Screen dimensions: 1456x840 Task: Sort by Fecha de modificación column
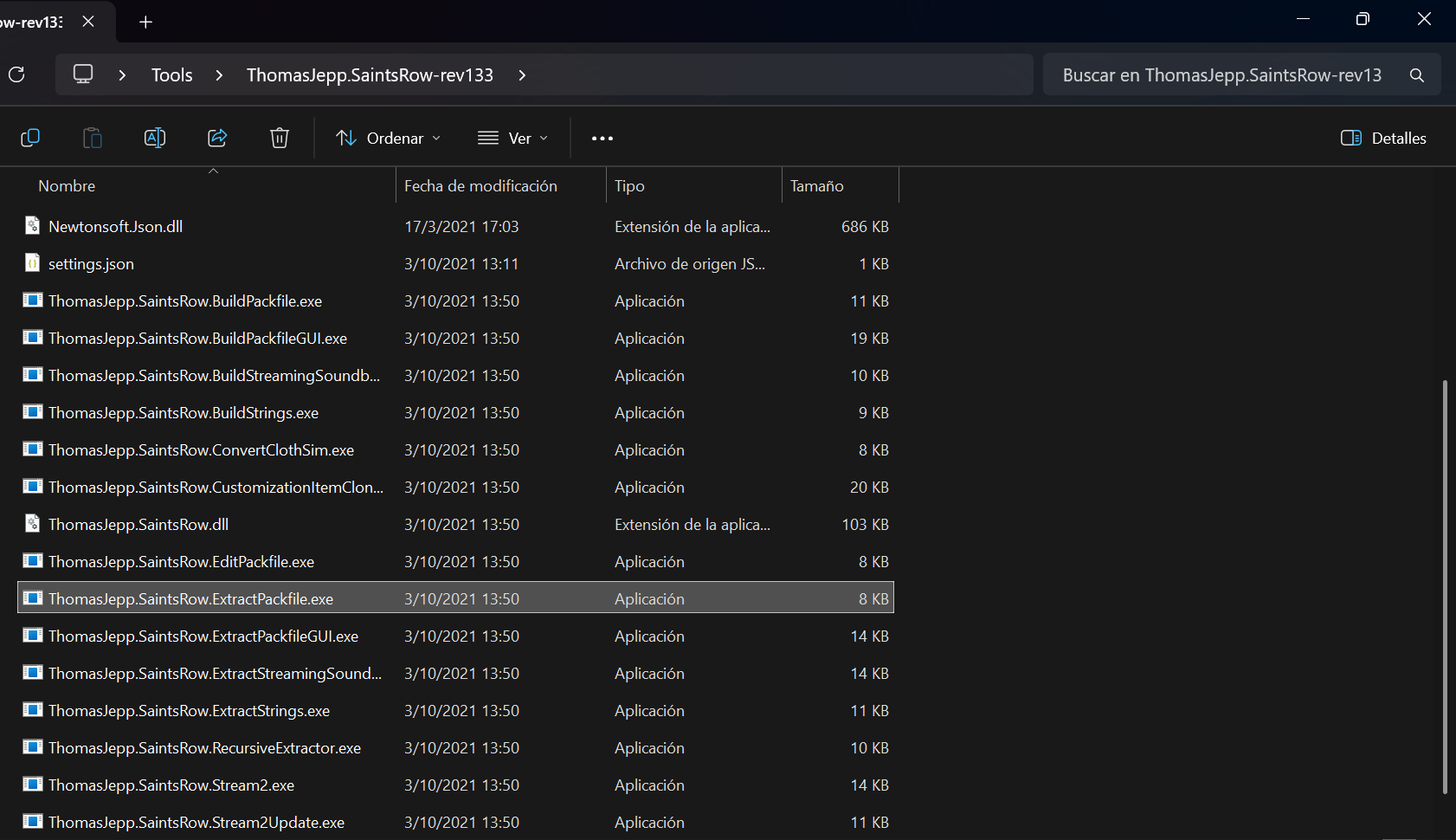pos(480,186)
